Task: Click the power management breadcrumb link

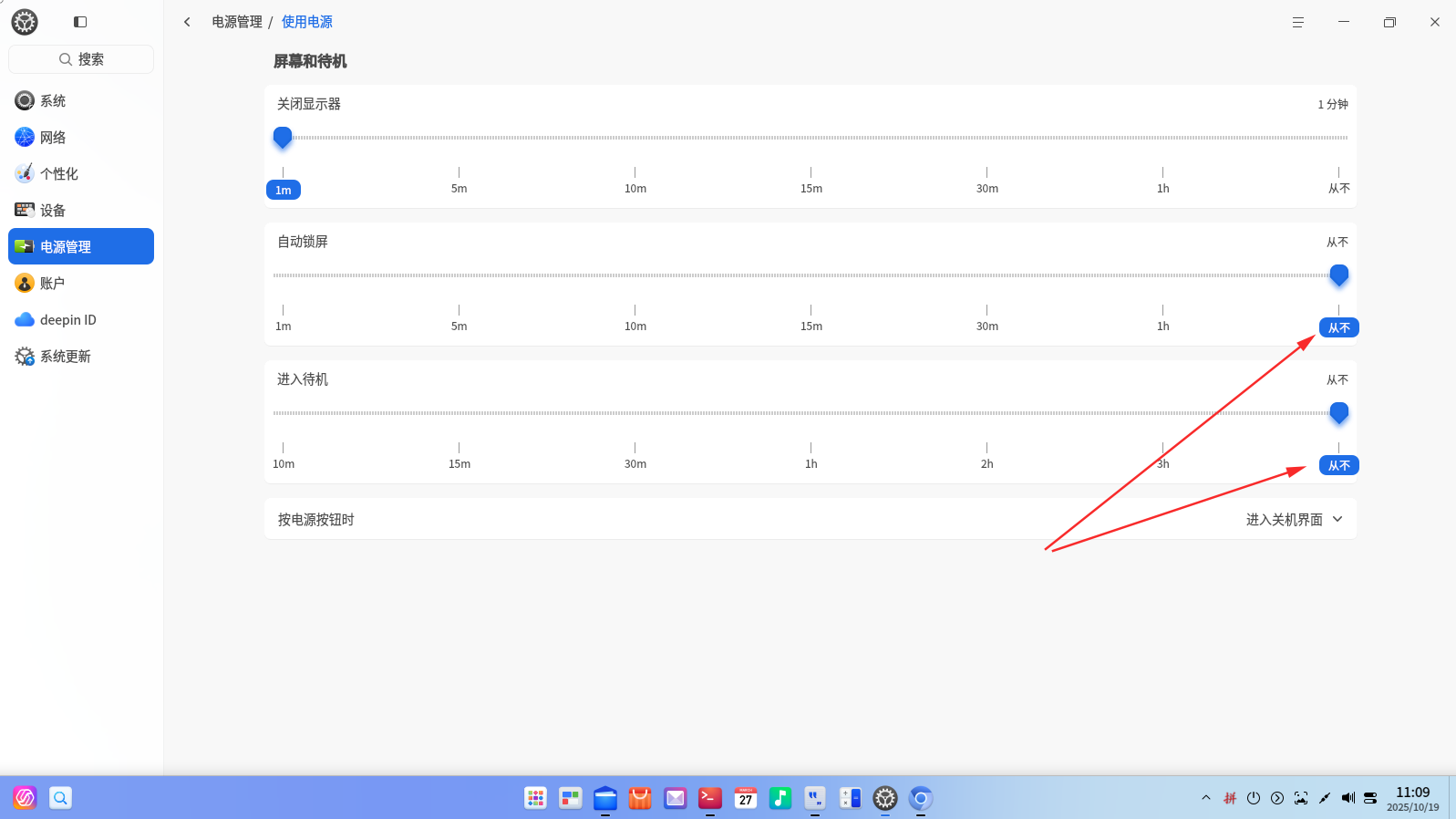Action: point(237,22)
